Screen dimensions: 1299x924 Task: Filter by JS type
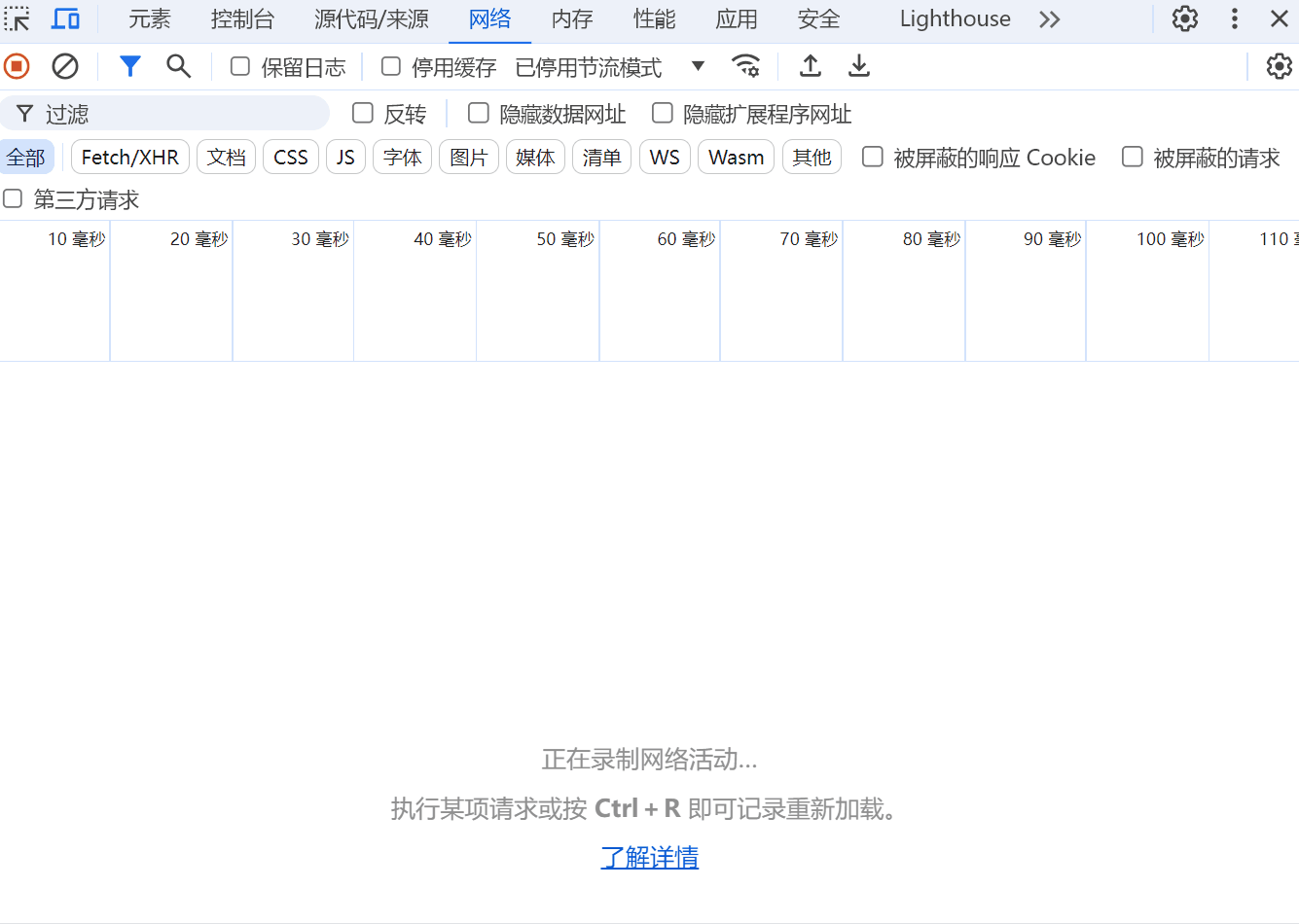[x=345, y=157]
